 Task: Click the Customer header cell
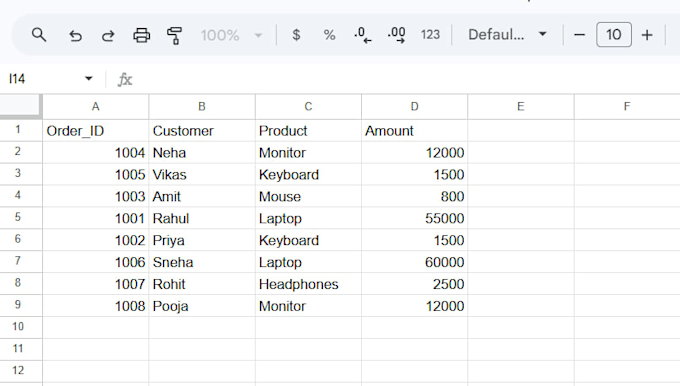tap(202, 131)
